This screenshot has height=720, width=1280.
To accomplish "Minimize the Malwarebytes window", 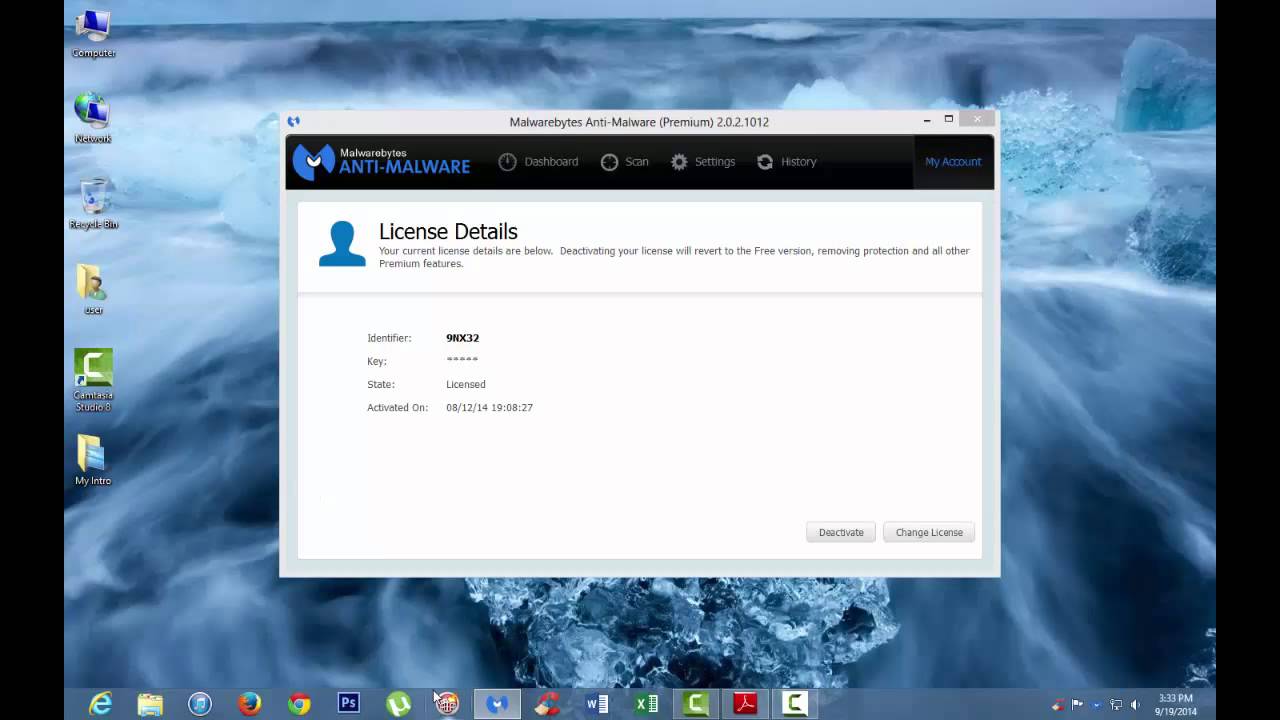I will click(927, 119).
